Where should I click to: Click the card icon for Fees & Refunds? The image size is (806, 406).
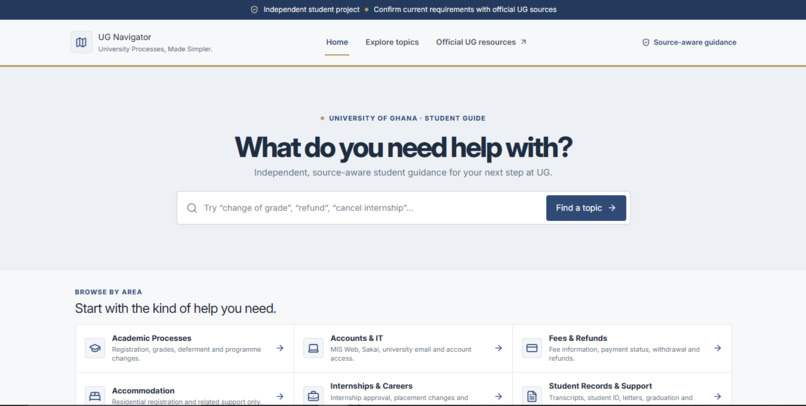(x=532, y=348)
